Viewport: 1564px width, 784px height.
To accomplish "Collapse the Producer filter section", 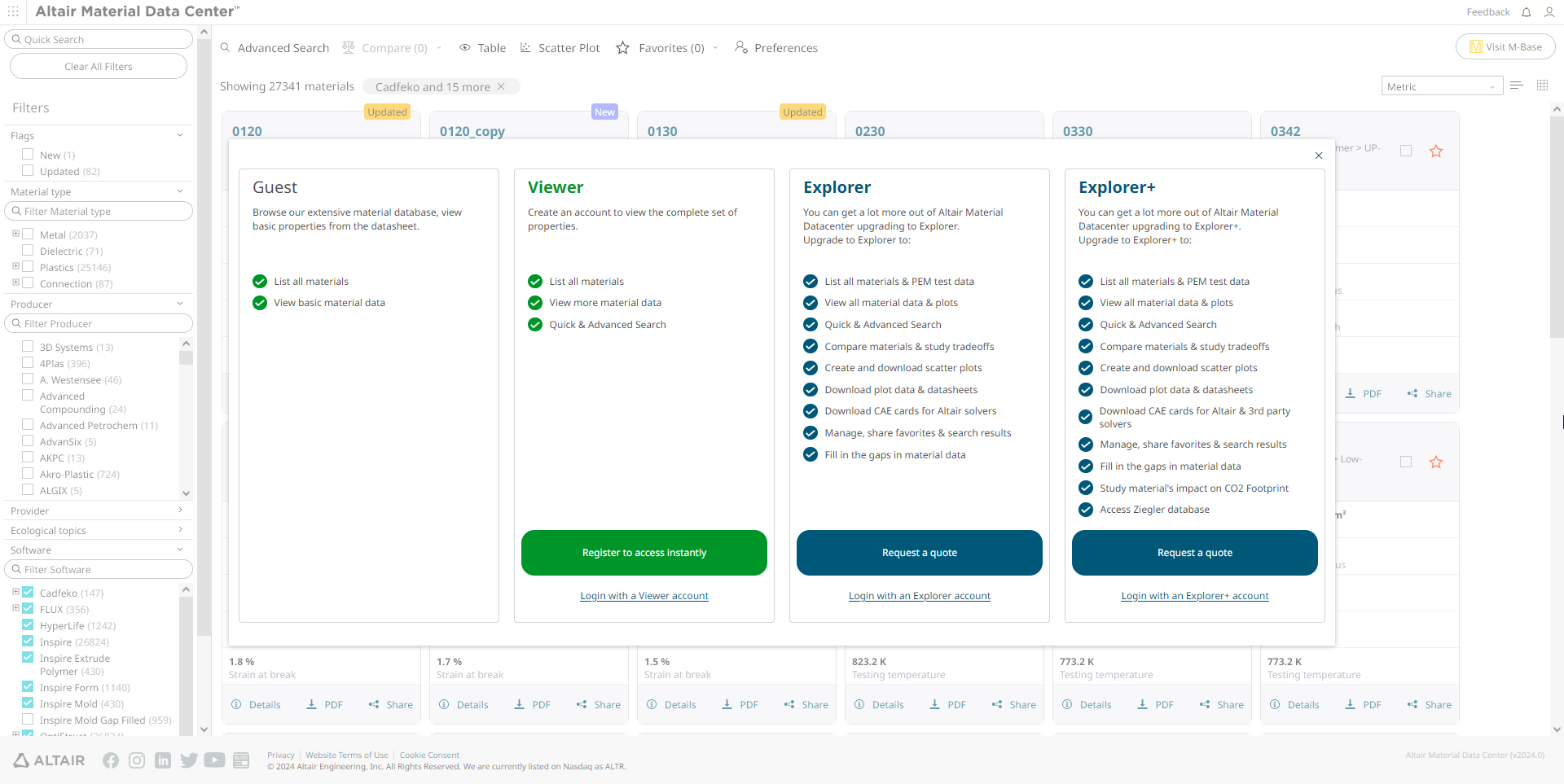I will click(x=180, y=304).
